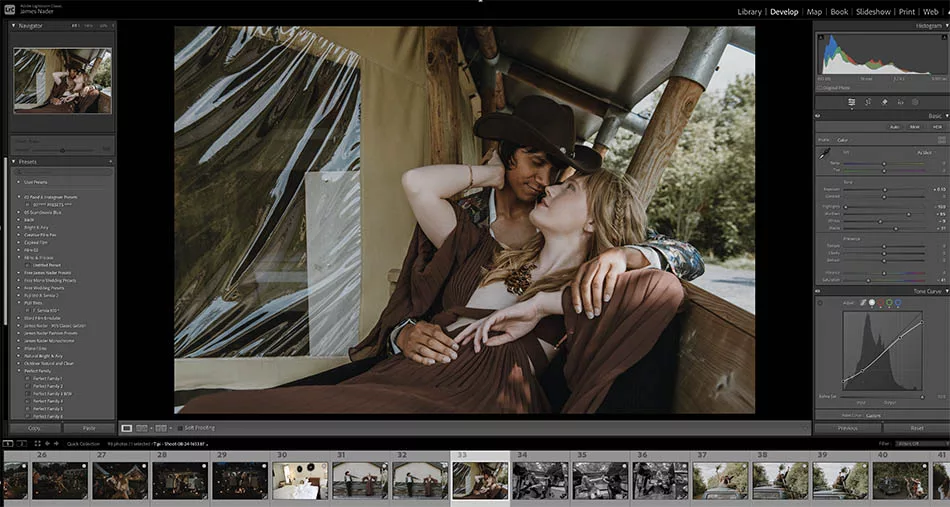Toggle Basic panel visibility eye switch

818,116
